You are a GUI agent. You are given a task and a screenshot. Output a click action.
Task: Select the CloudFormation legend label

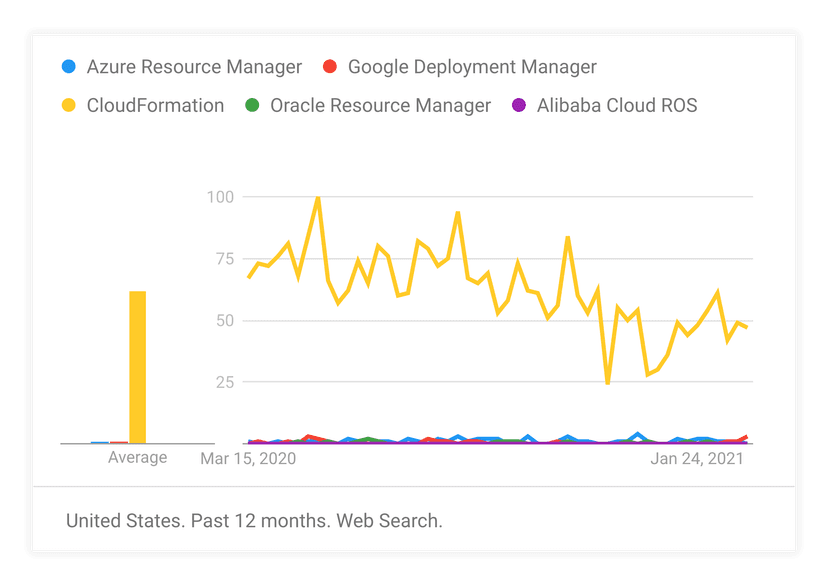tap(155, 106)
